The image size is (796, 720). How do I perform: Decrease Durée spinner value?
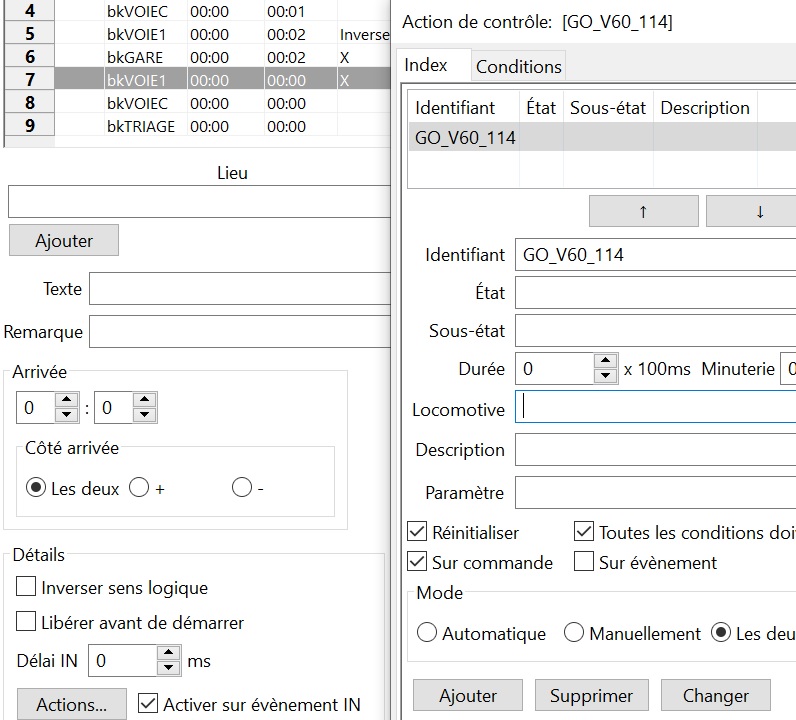[x=605, y=376]
